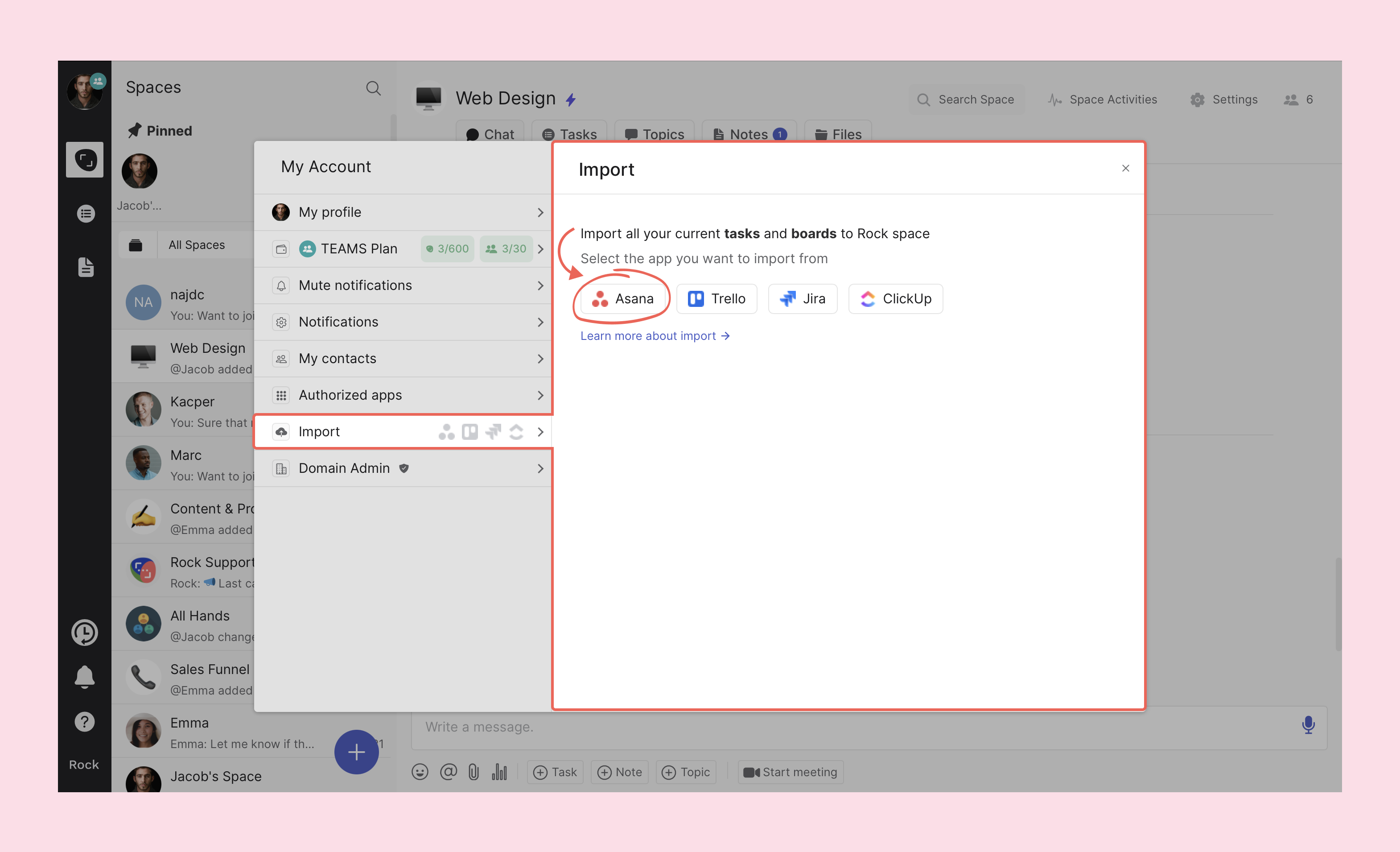The width and height of the screenshot is (1400, 852).
Task: Close the Import panel
Action: click(x=1125, y=168)
